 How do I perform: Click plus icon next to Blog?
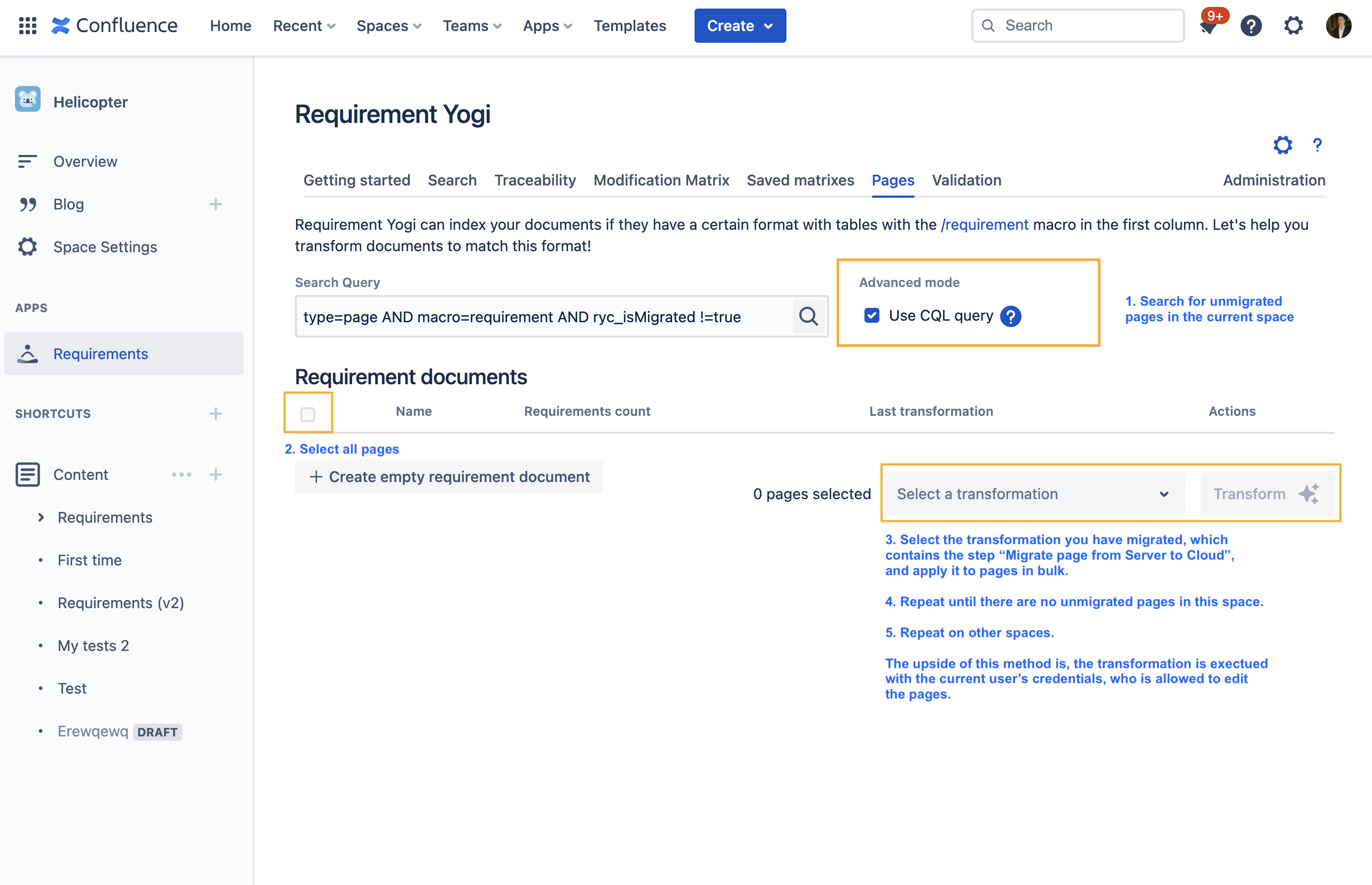[215, 205]
